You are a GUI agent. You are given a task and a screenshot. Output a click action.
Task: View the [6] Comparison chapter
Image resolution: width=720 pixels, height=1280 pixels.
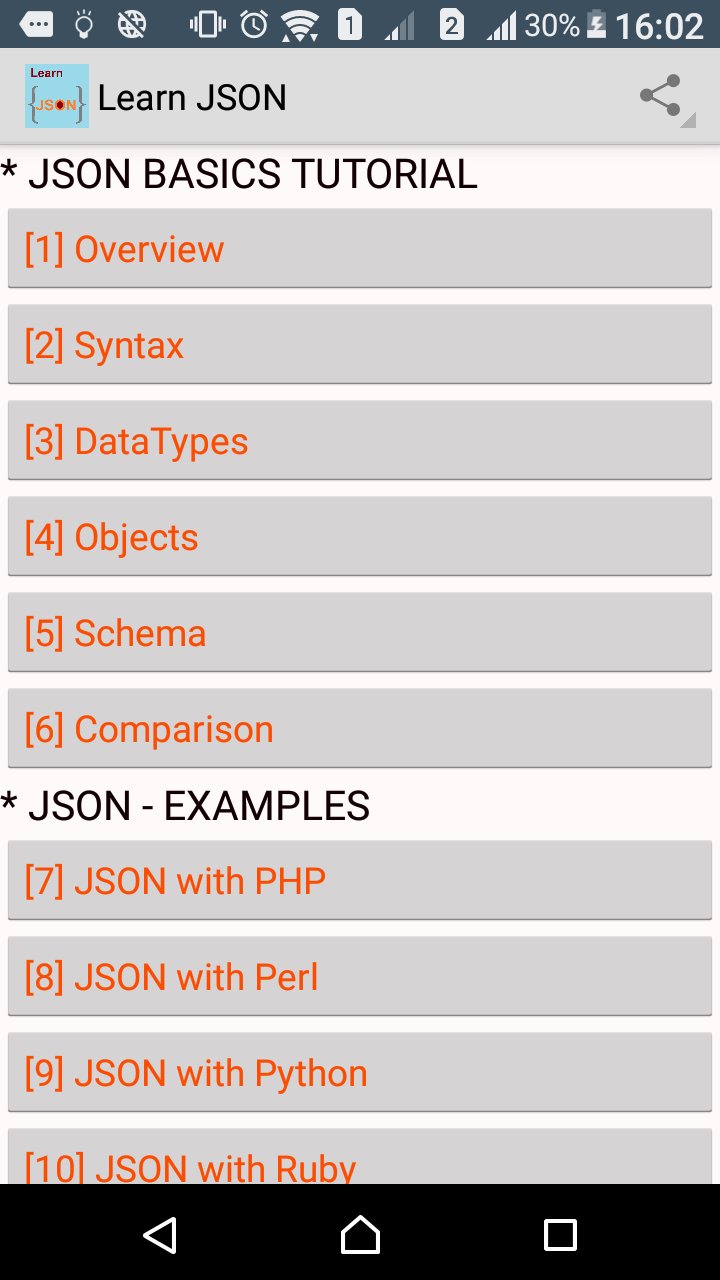pos(360,729)
